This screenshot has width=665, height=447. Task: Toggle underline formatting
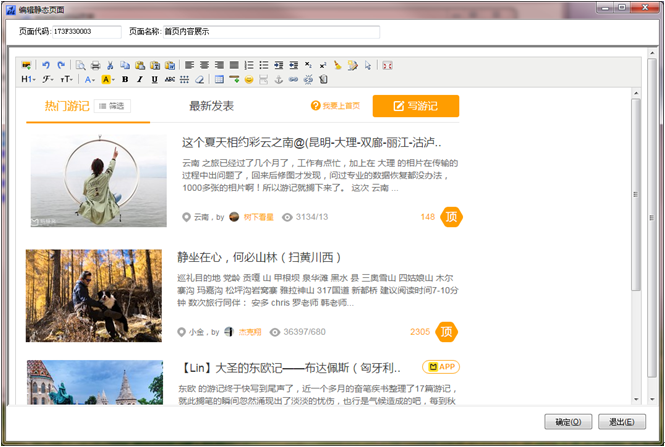155,79
